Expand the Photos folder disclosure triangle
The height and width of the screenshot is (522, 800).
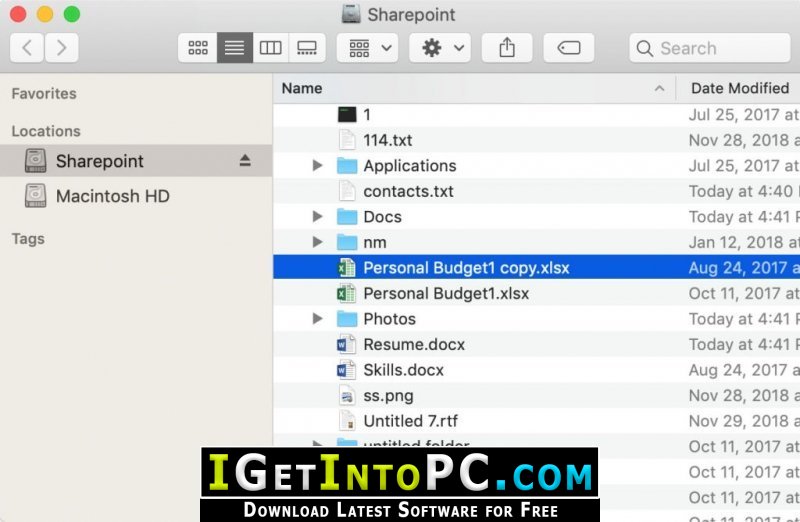[x=317, y=318]
